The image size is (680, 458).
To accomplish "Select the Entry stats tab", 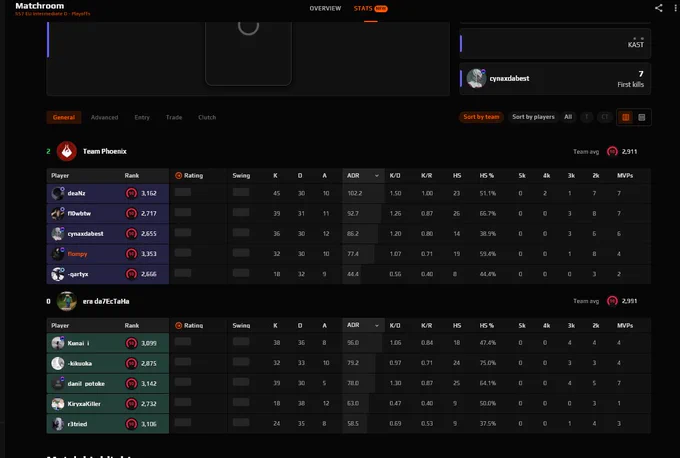I will point(142,117).
